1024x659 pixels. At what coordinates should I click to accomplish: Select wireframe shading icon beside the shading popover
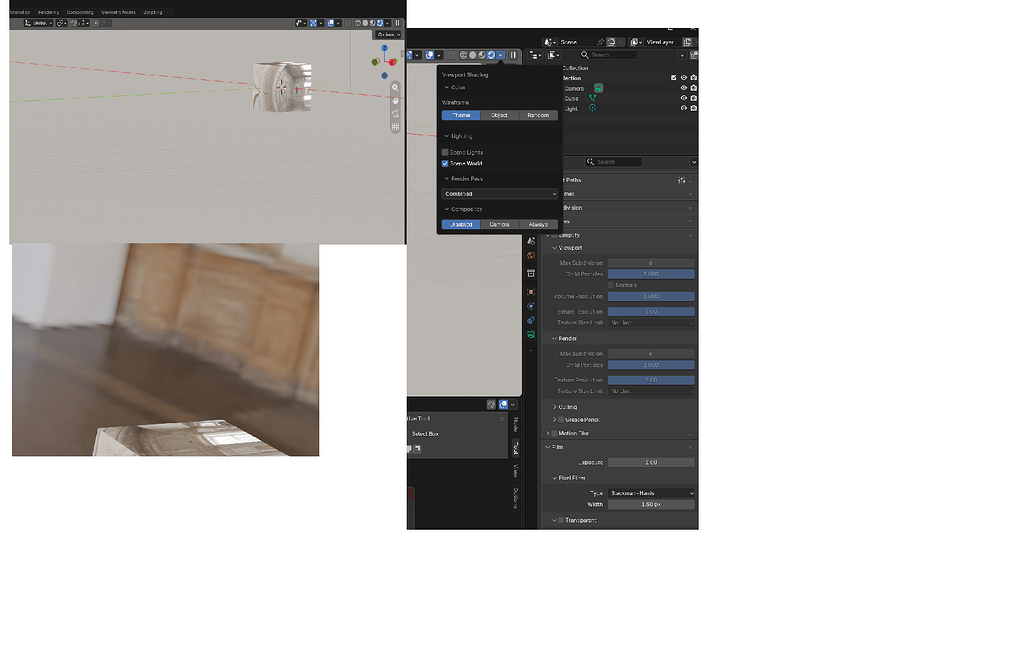(x=463, y=56)
